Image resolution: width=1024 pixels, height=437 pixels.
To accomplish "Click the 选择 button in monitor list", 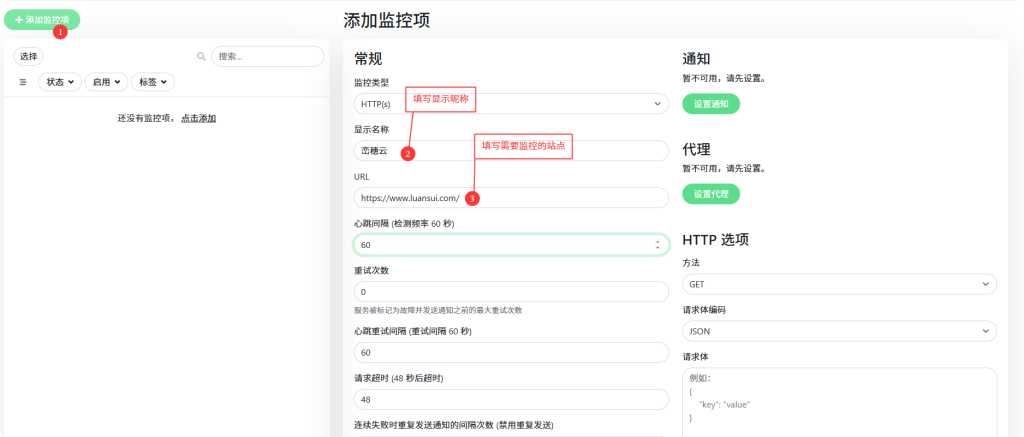I will (28, 56).
